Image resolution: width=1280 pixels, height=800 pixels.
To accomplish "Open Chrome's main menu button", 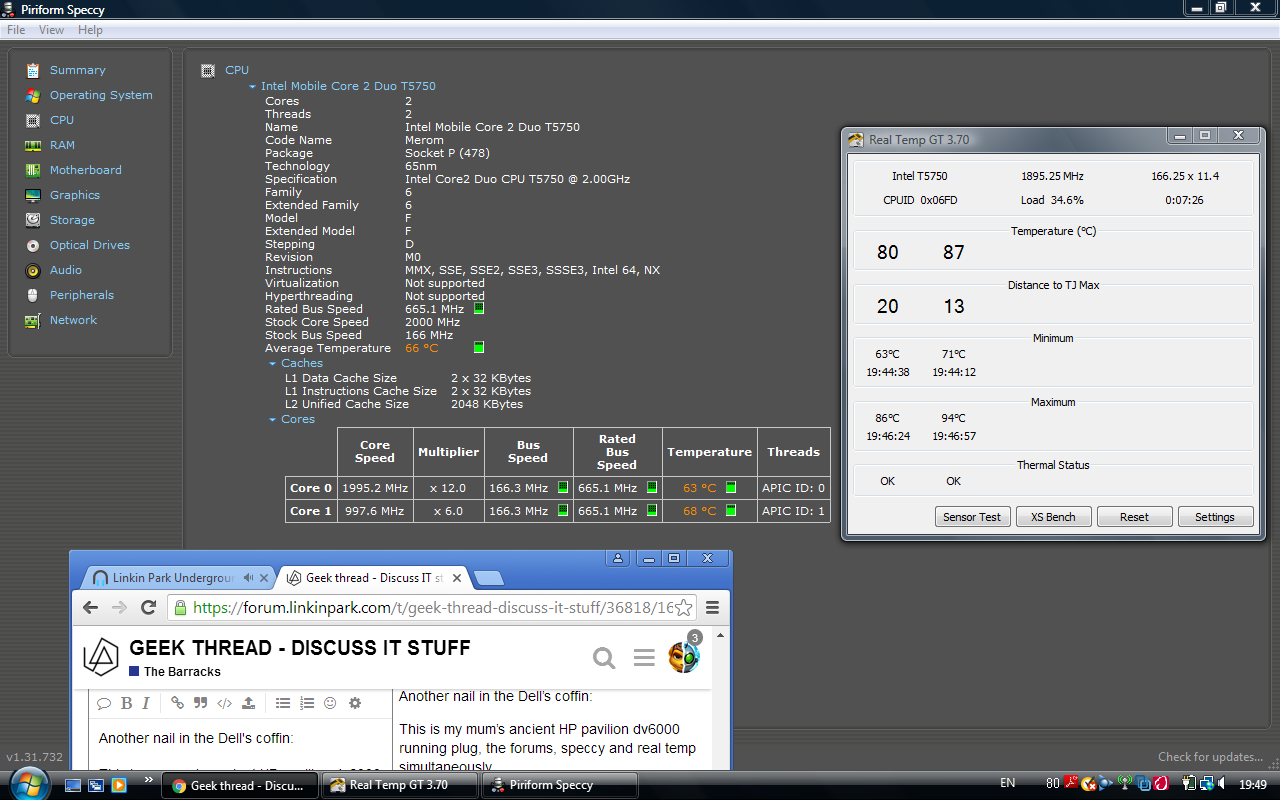I will 713,607.
